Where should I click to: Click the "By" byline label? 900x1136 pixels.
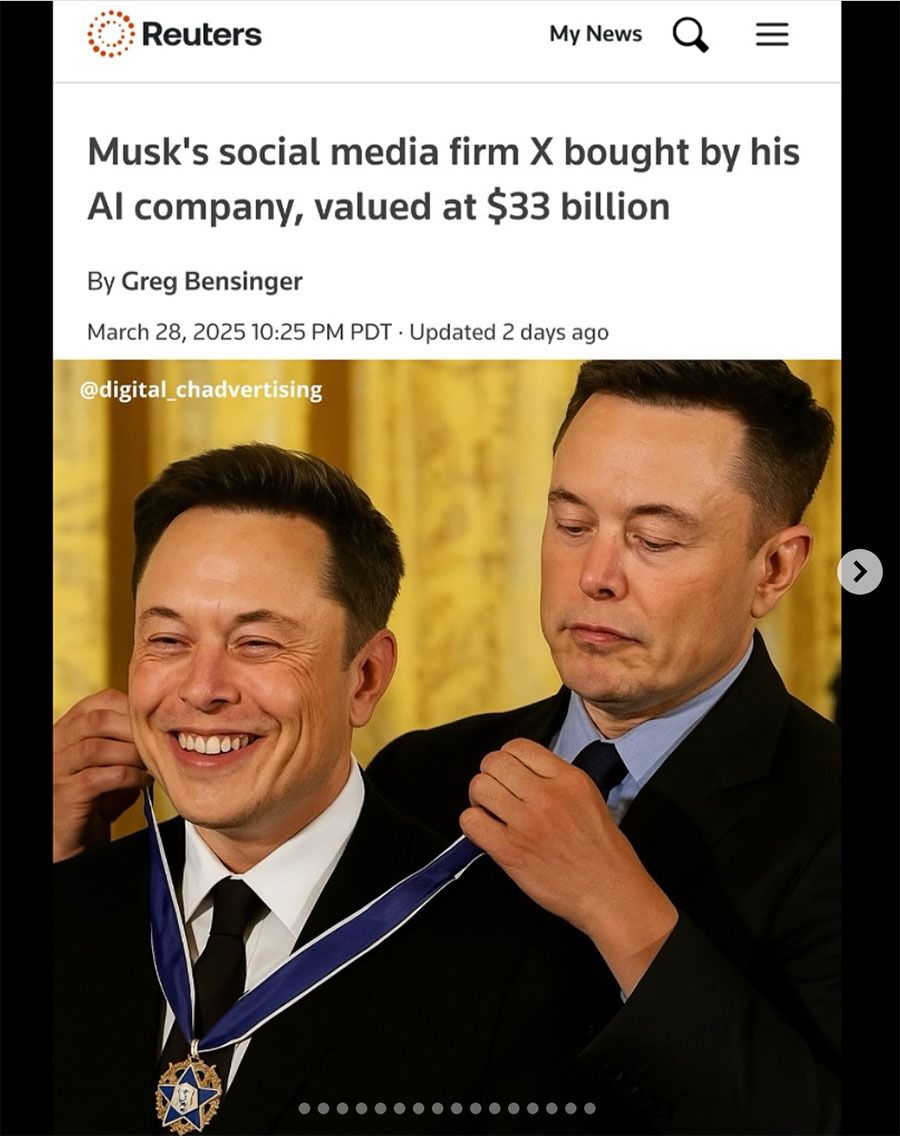tap(101, 281)
